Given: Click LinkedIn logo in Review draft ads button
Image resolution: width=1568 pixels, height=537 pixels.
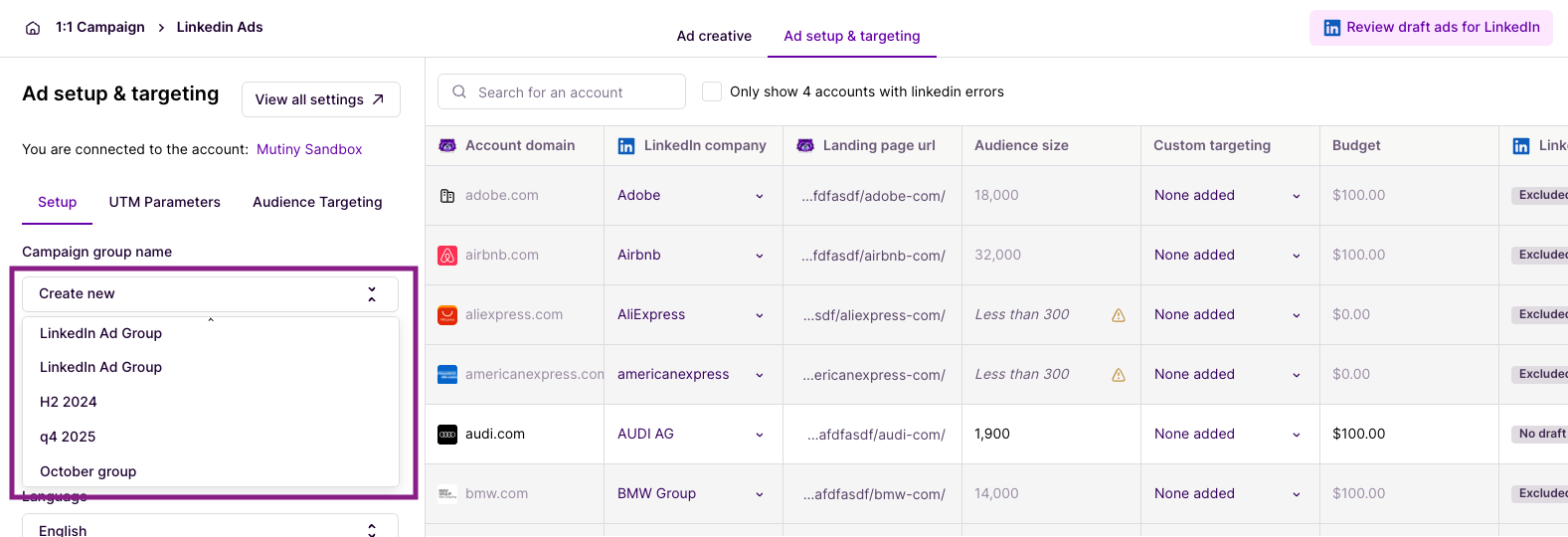Looking at the screenshot, I should click(x=1332, y=28).
